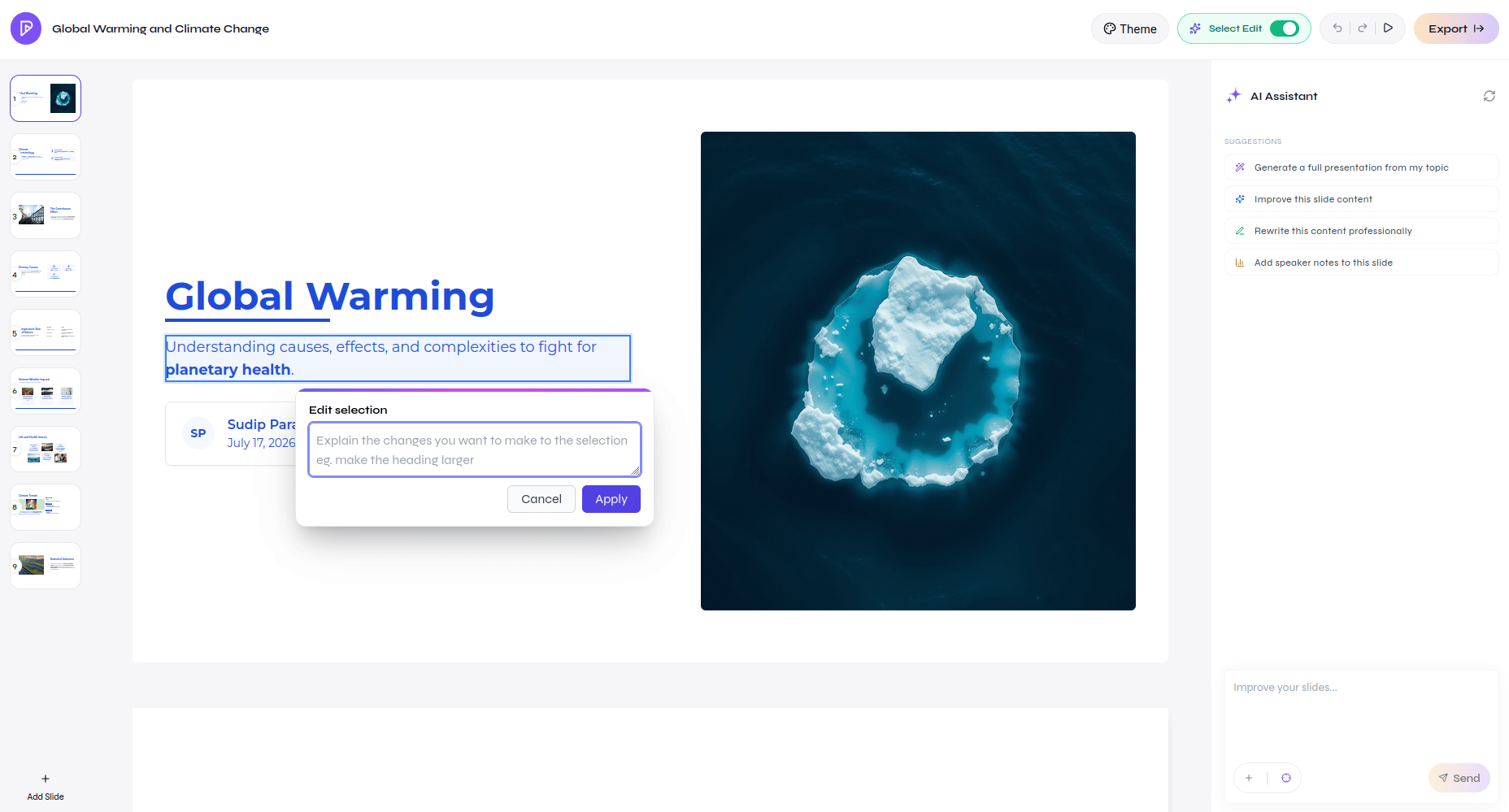Click the plus attach icon in chat
Screen dimensions: 1509x812
click(1249, 778)
